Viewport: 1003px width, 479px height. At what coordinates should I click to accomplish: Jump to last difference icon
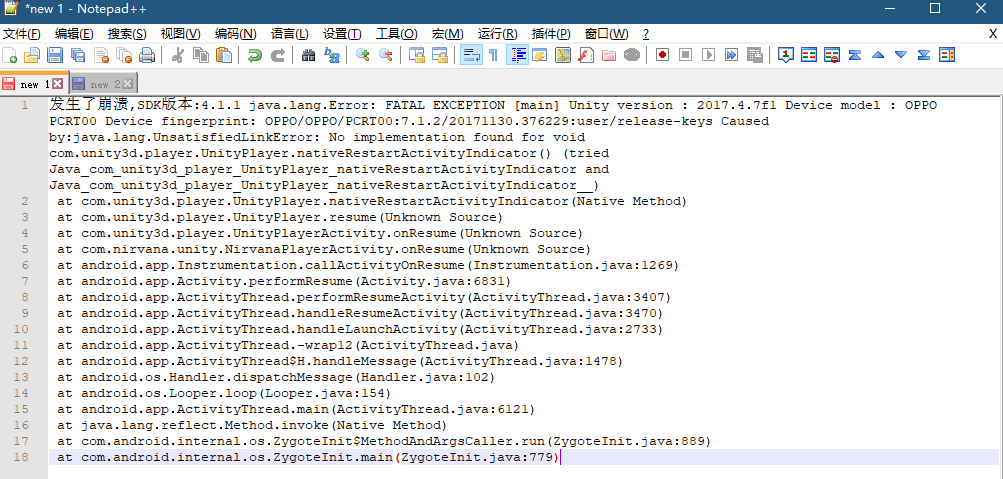pos(924,56)
